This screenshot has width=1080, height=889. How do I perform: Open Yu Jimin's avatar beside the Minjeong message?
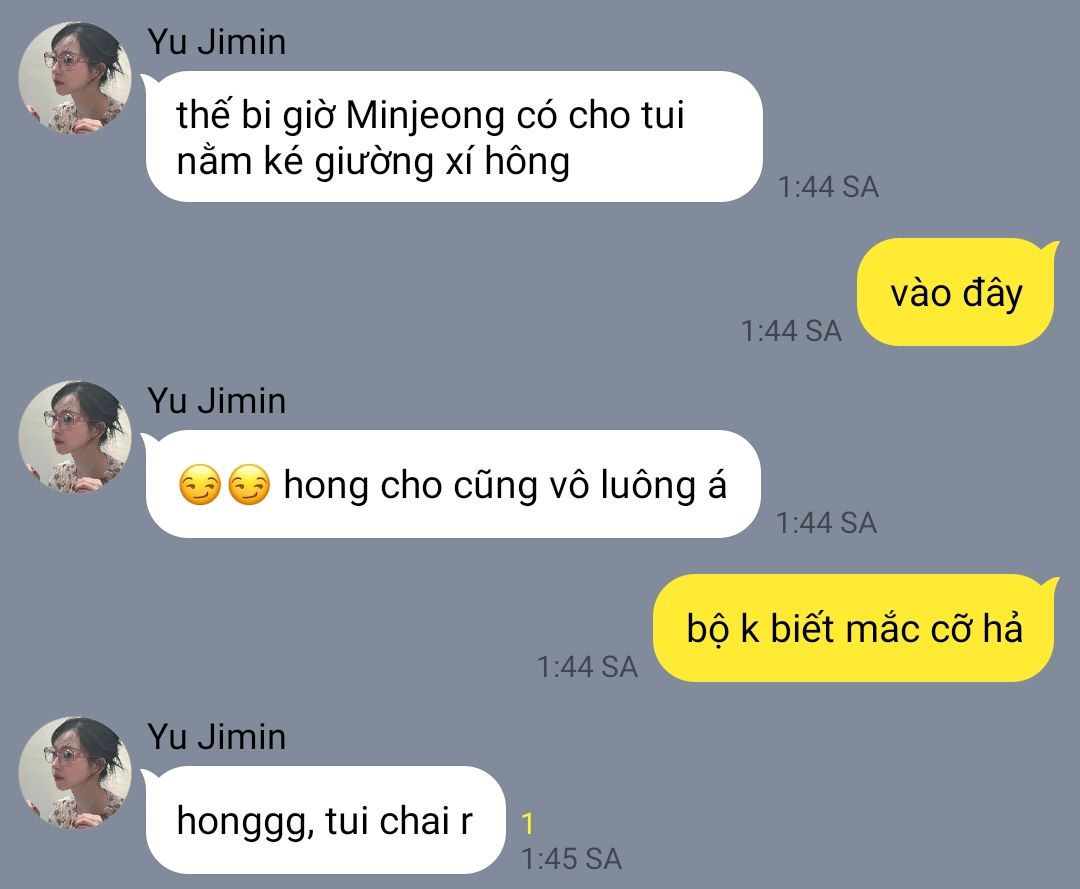[74, 77]
